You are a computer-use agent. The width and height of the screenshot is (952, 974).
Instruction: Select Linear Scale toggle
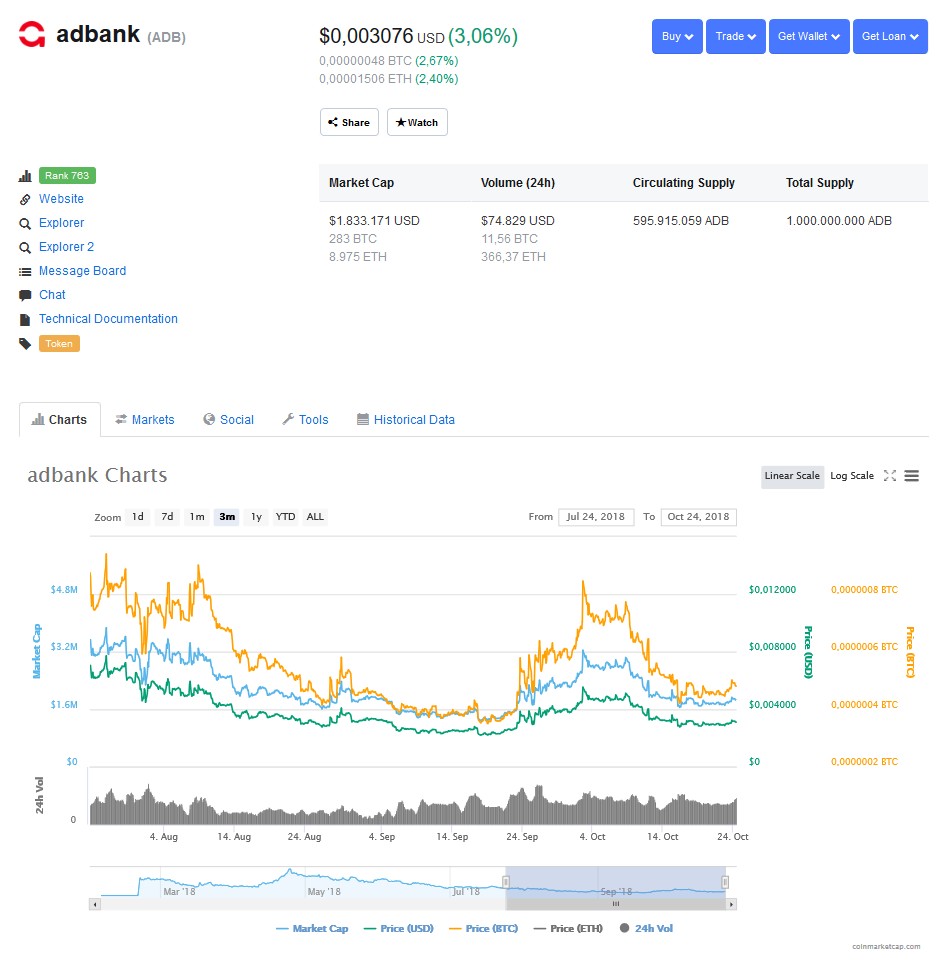pos(792,476)
